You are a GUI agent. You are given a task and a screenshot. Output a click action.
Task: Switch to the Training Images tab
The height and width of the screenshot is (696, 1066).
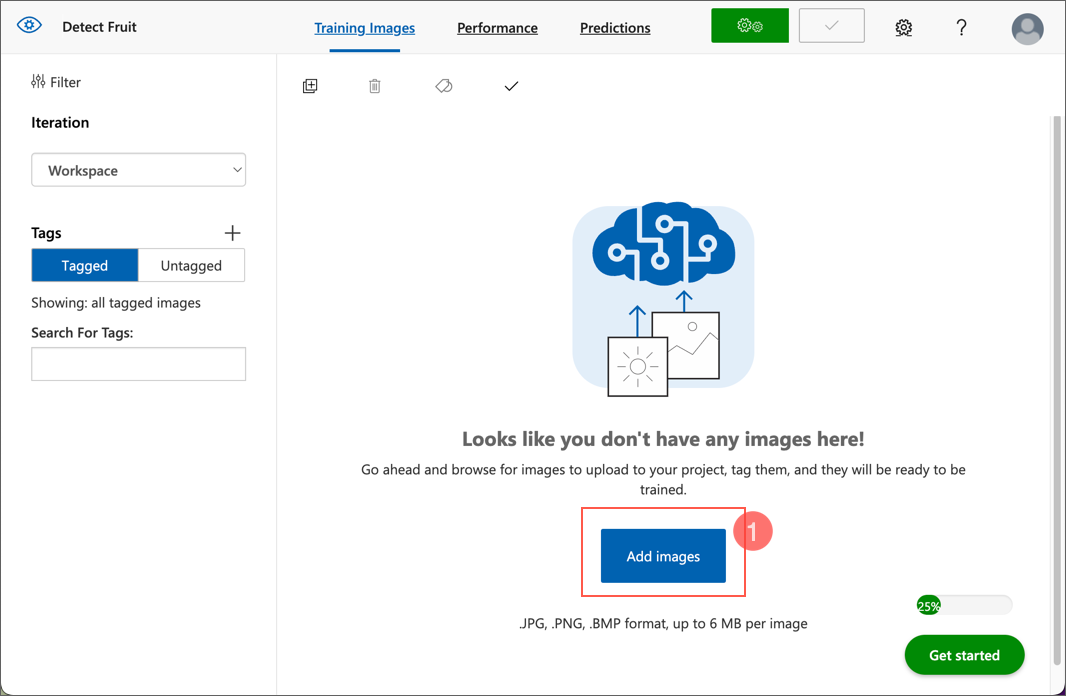coord(364,28)
